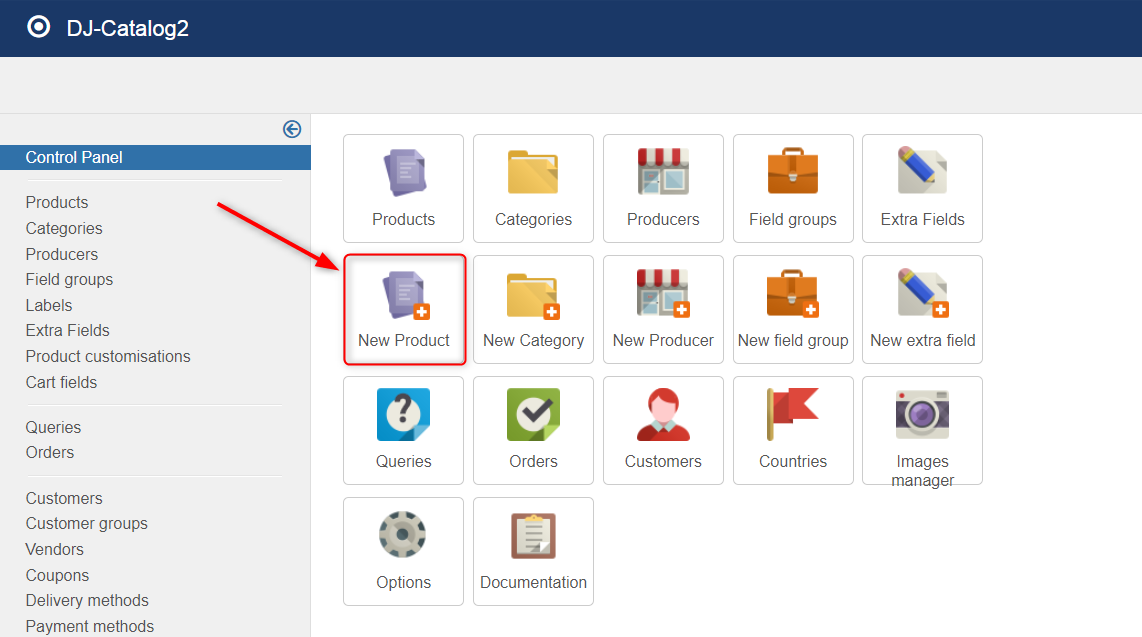Open Payment methods sidebar link
This screenshot has height=637, width=1142.
tap(90, 626)
